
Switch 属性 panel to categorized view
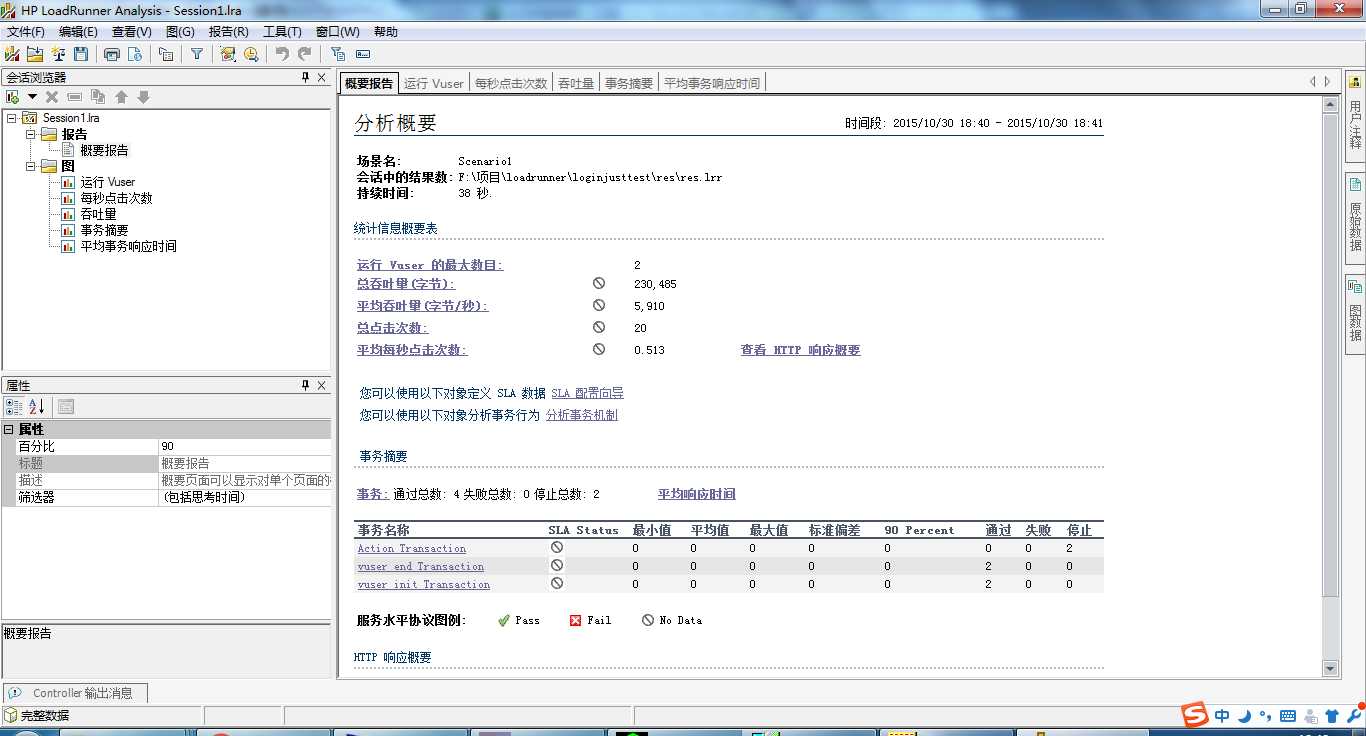point(14,407)
